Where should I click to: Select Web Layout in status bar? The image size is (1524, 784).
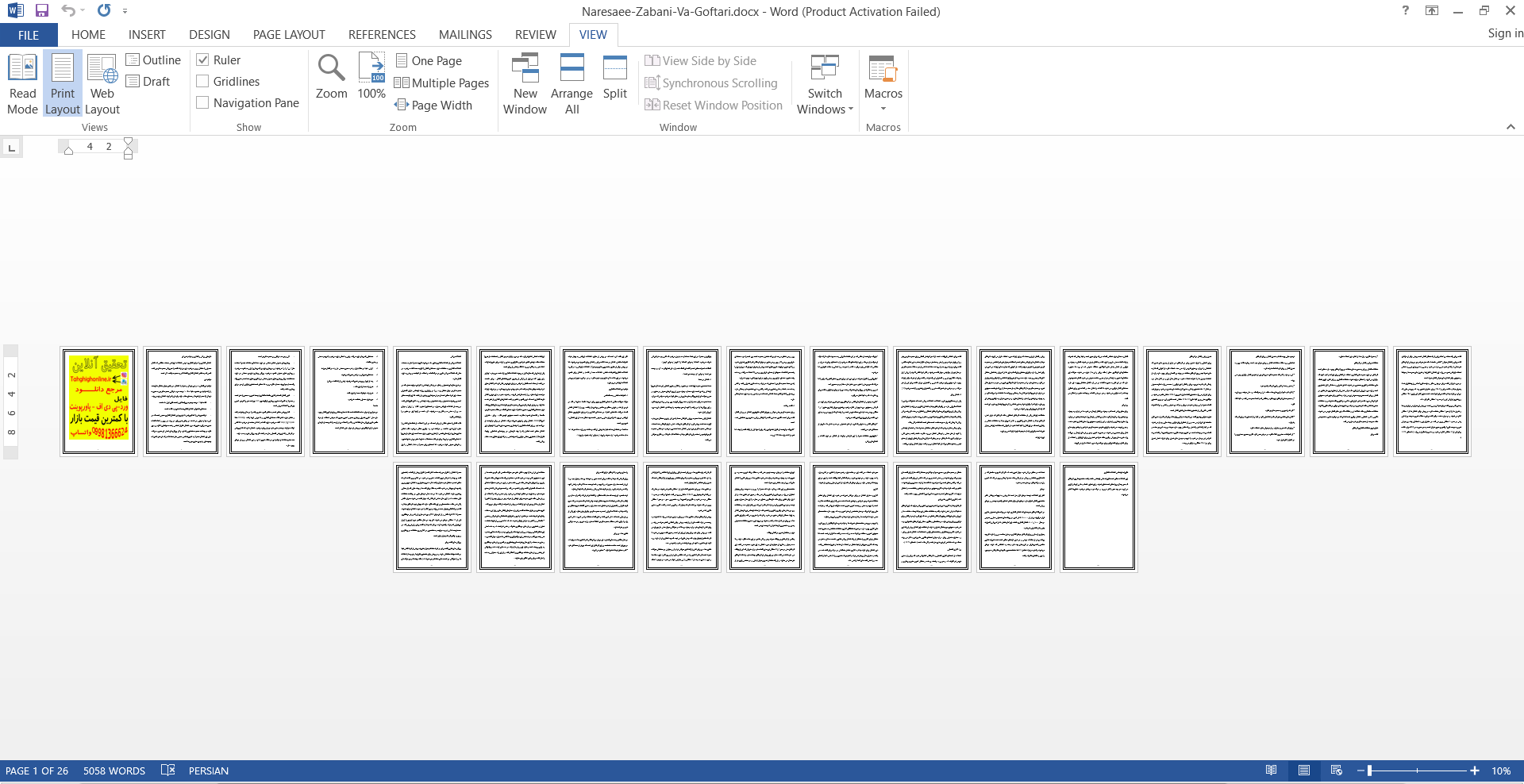(x=1337, y=771)
